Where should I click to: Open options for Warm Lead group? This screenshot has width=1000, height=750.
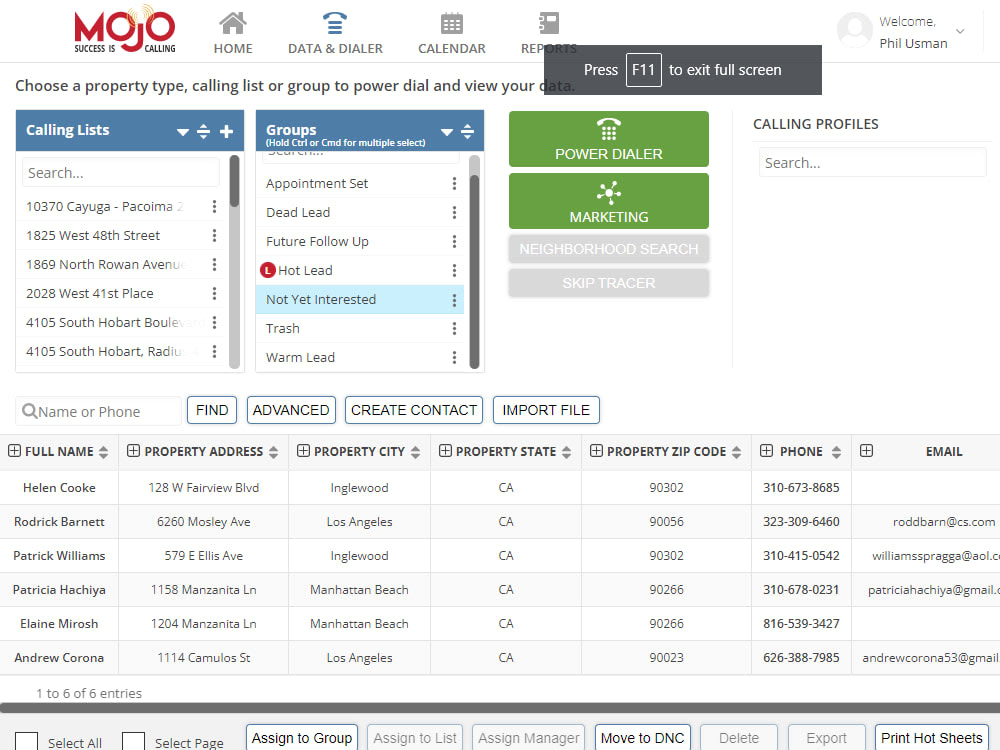pos(454,357)
